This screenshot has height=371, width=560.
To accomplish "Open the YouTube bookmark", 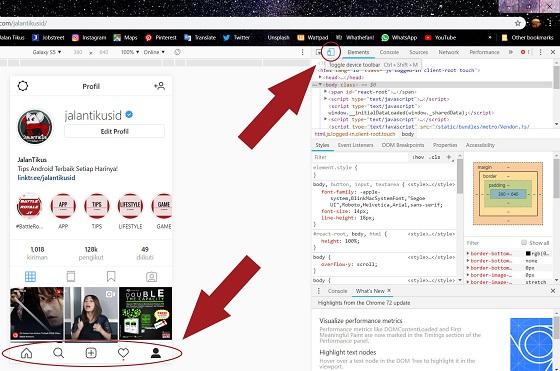I will [440, 37].
